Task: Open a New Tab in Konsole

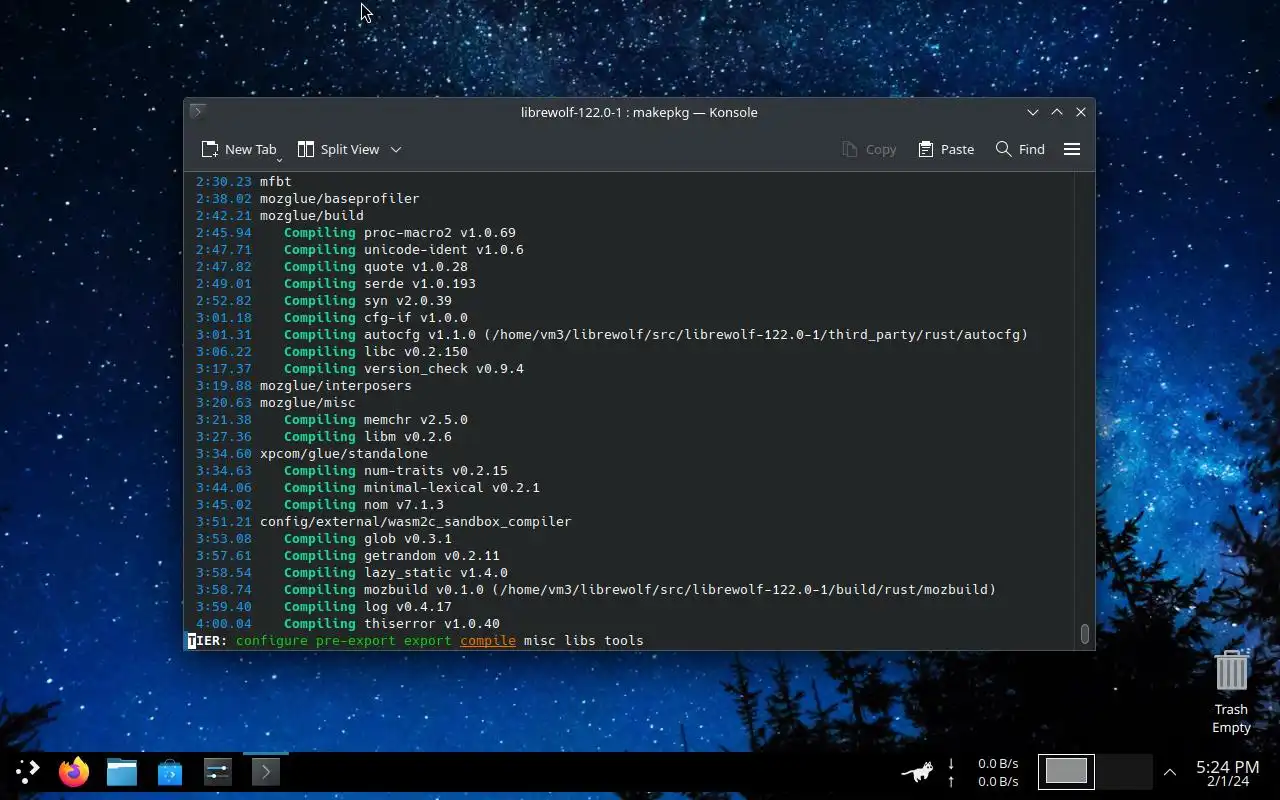Action: pos(238,149)
